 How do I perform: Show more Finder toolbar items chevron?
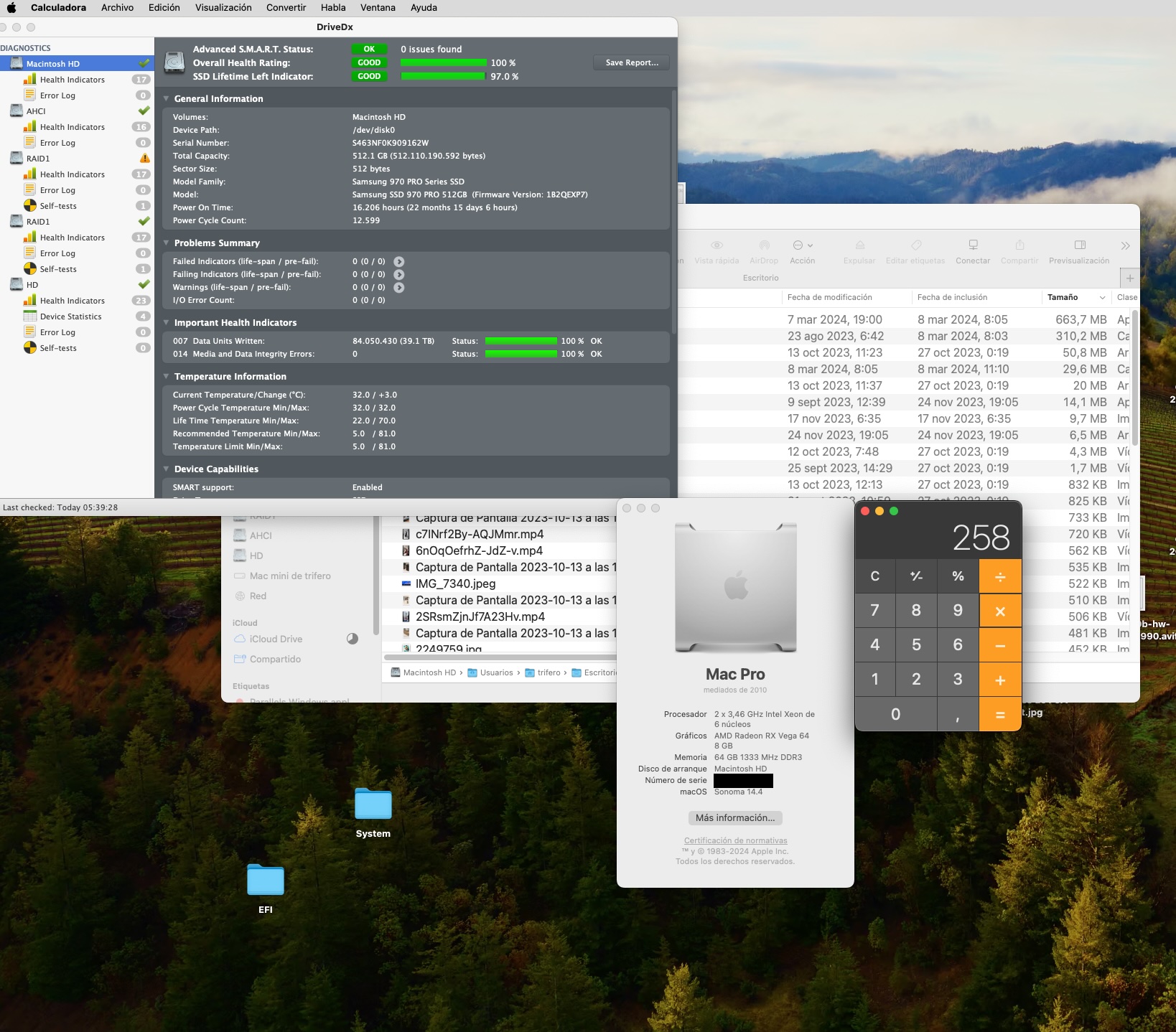(1125, 246)
